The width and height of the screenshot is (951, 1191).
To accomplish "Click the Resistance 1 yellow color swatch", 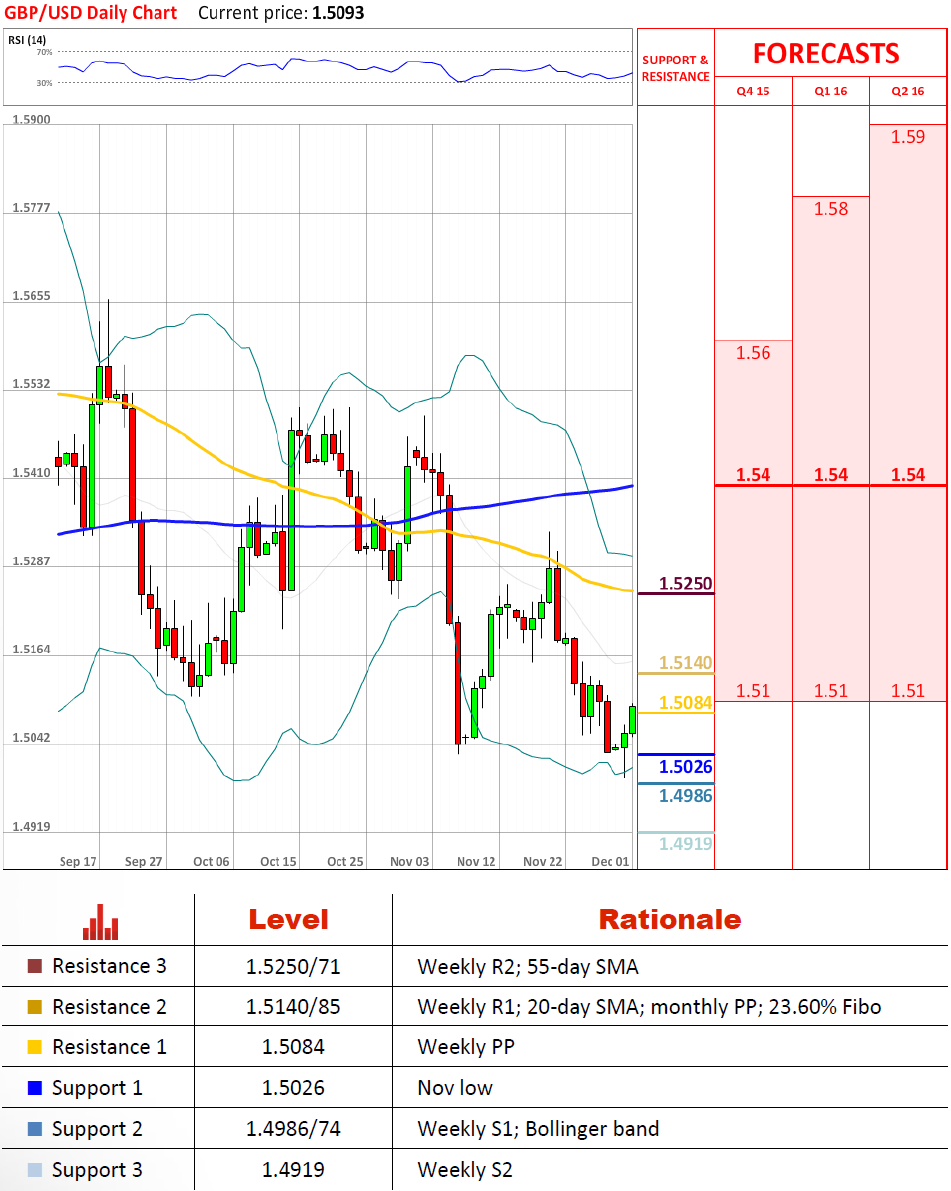I will tap(34, 1047).
